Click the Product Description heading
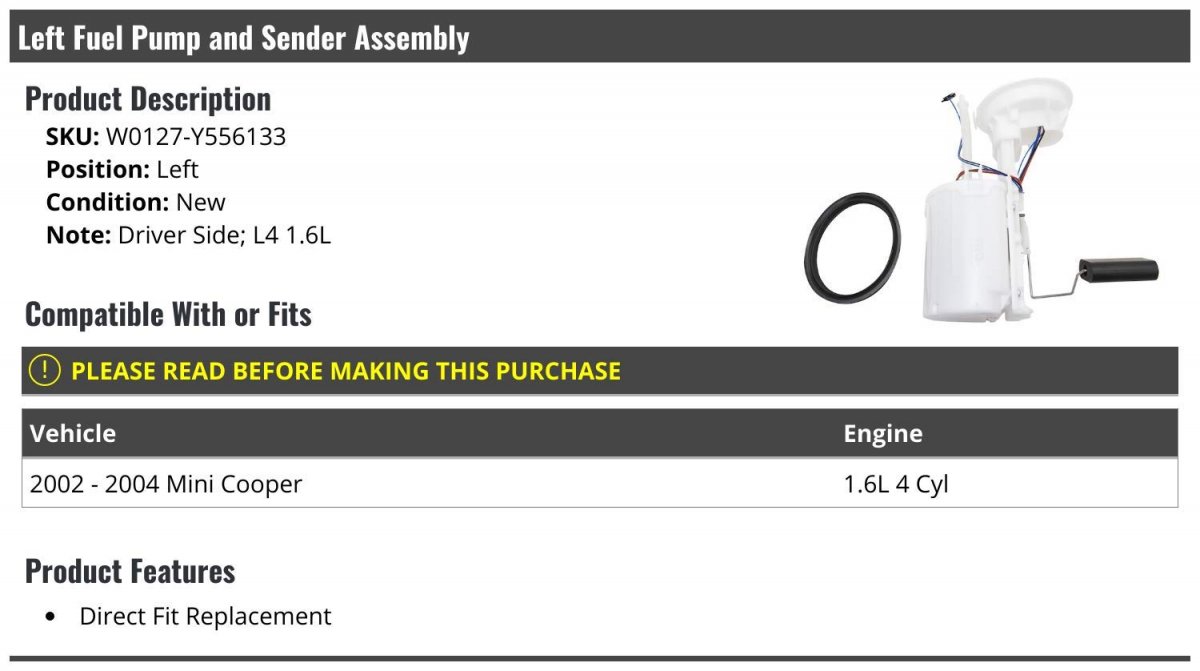Image resolution: width=1200 pixels, height=671 pixels. (148, 99)
